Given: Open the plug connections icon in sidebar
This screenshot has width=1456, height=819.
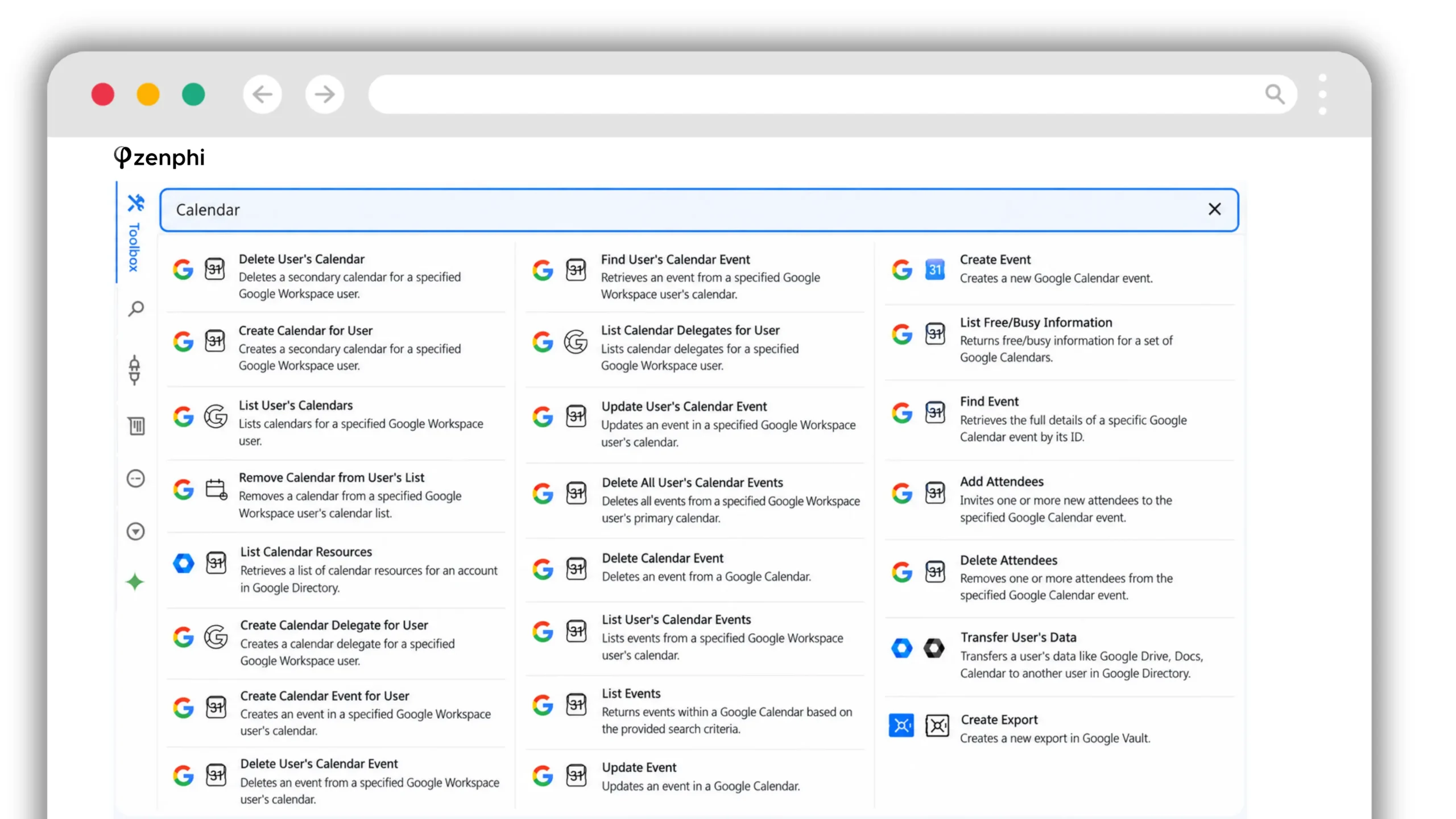Looking at the screenshot, I should (x=135, y=370).
